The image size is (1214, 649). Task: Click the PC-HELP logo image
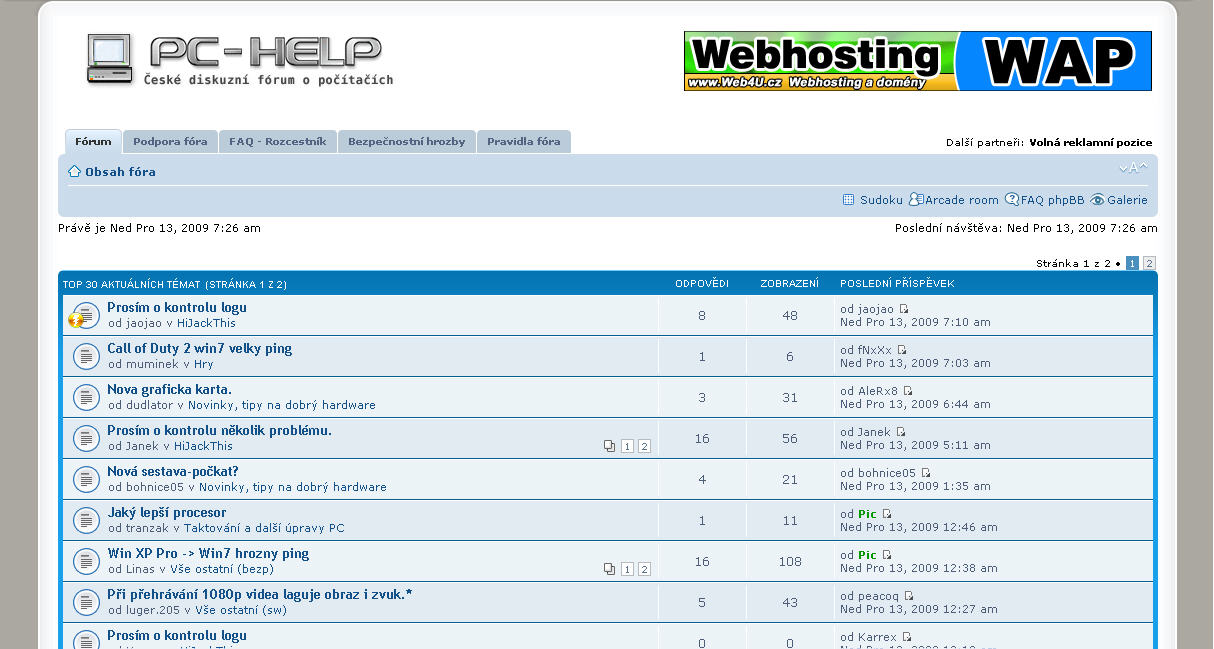(x=238, y=60)
